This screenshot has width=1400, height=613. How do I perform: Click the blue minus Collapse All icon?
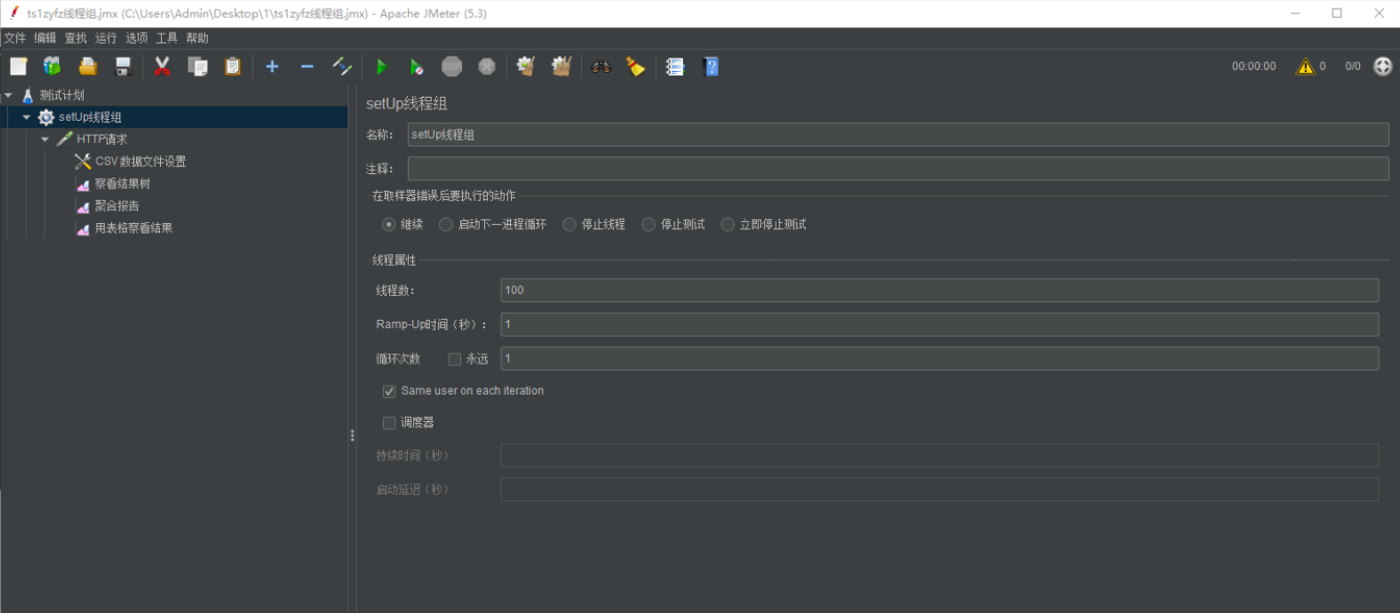(307, 67)
